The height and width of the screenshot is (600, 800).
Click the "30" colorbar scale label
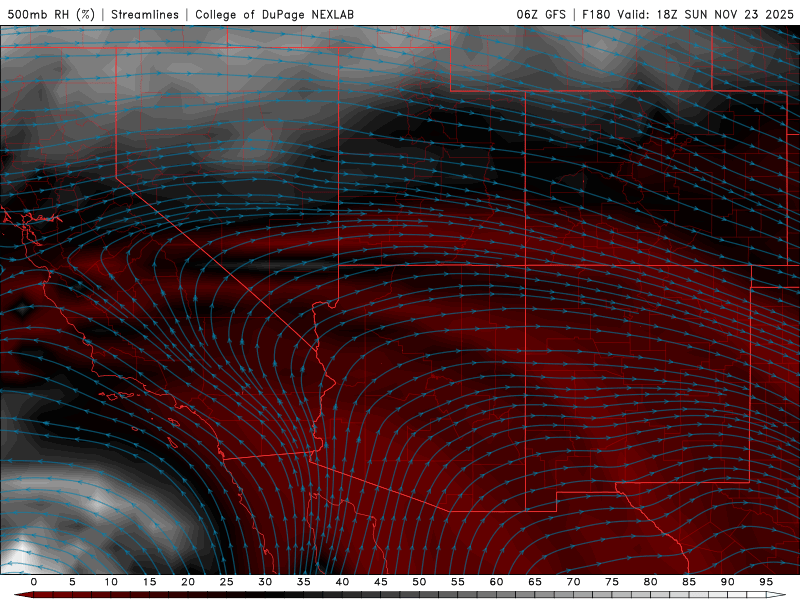pyautogui.click(x=265, y=582)
